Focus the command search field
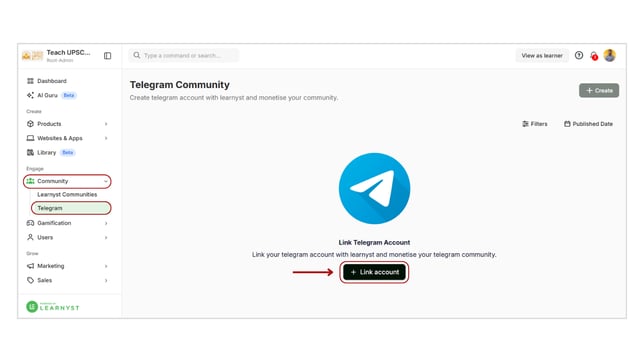Image resolution: width=644 pixels, height=362 pixels. click(184, 55)
